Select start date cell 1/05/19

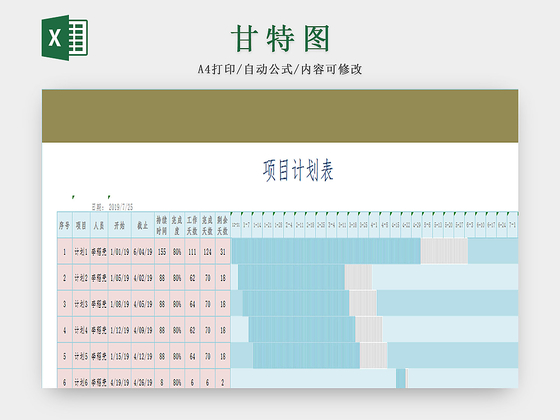120,278
